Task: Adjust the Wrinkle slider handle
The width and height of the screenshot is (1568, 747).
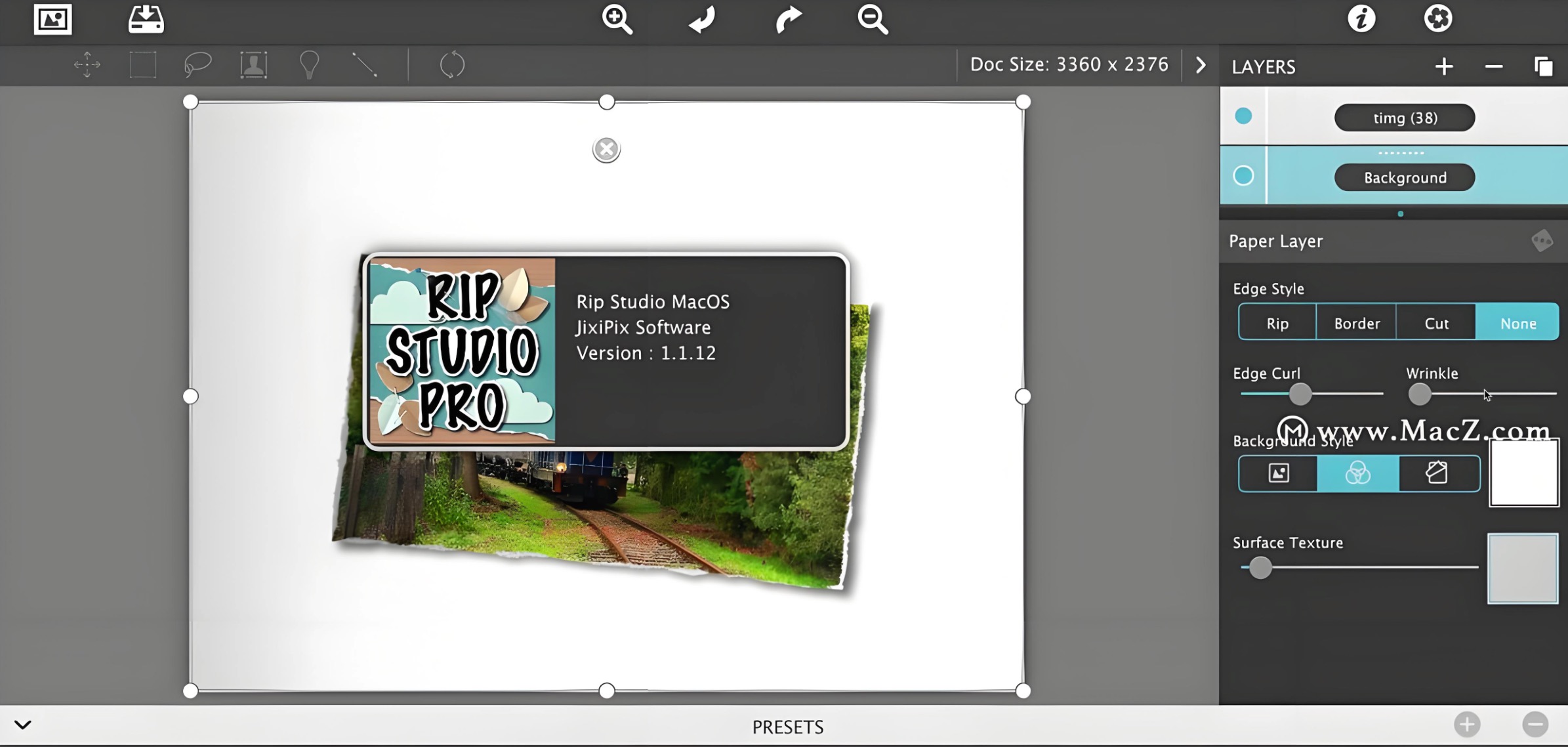Action: (1419, 394)
